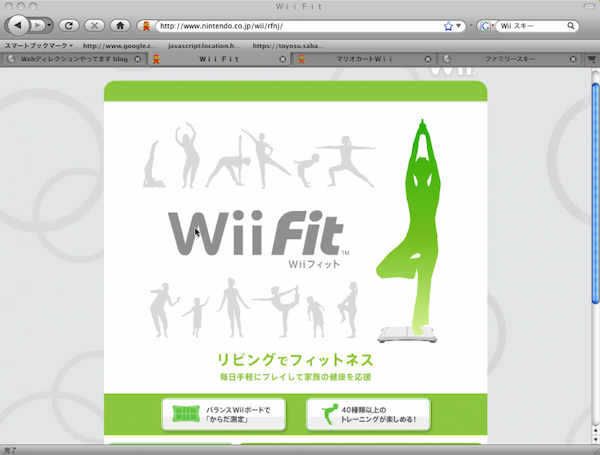
Task: Click the green Balance Board icon on button
Action: [186, 414]
